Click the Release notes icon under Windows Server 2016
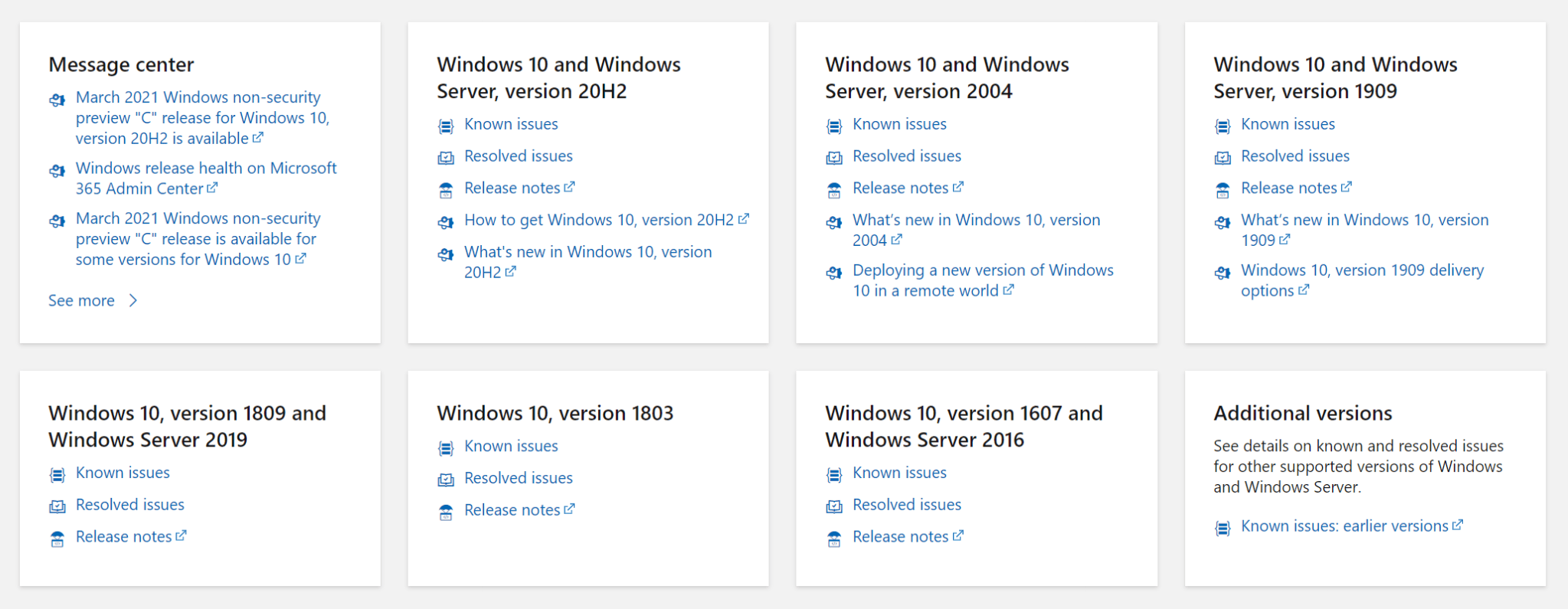This screenshot has width=1568, height=609. 834,539
